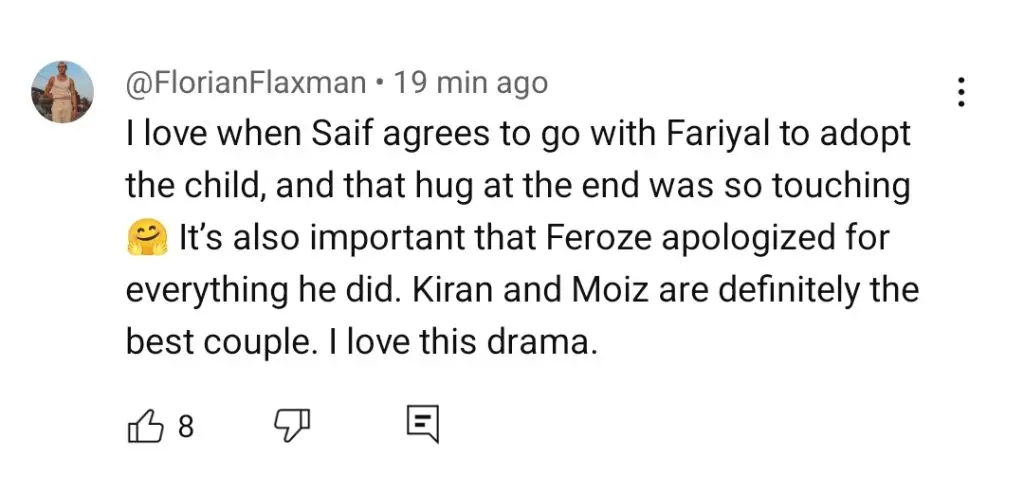Open the three-dot options menu

tap(960, 93)
